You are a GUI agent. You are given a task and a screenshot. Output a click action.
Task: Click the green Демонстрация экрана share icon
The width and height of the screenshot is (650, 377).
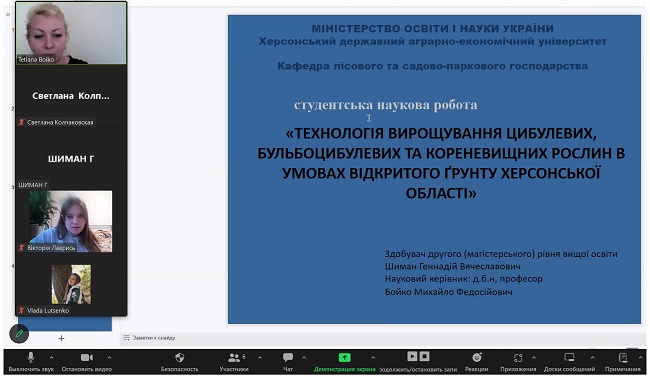344,357
